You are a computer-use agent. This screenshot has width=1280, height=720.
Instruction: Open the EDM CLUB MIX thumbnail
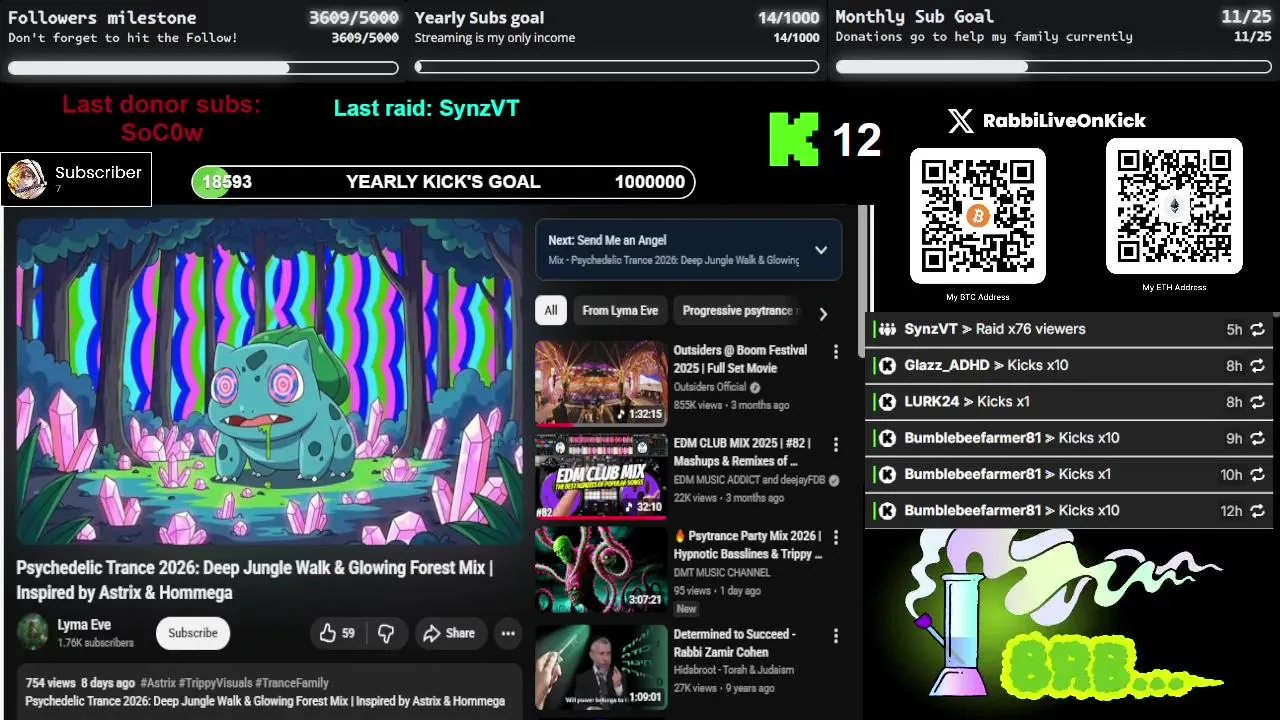pos(601,476)
